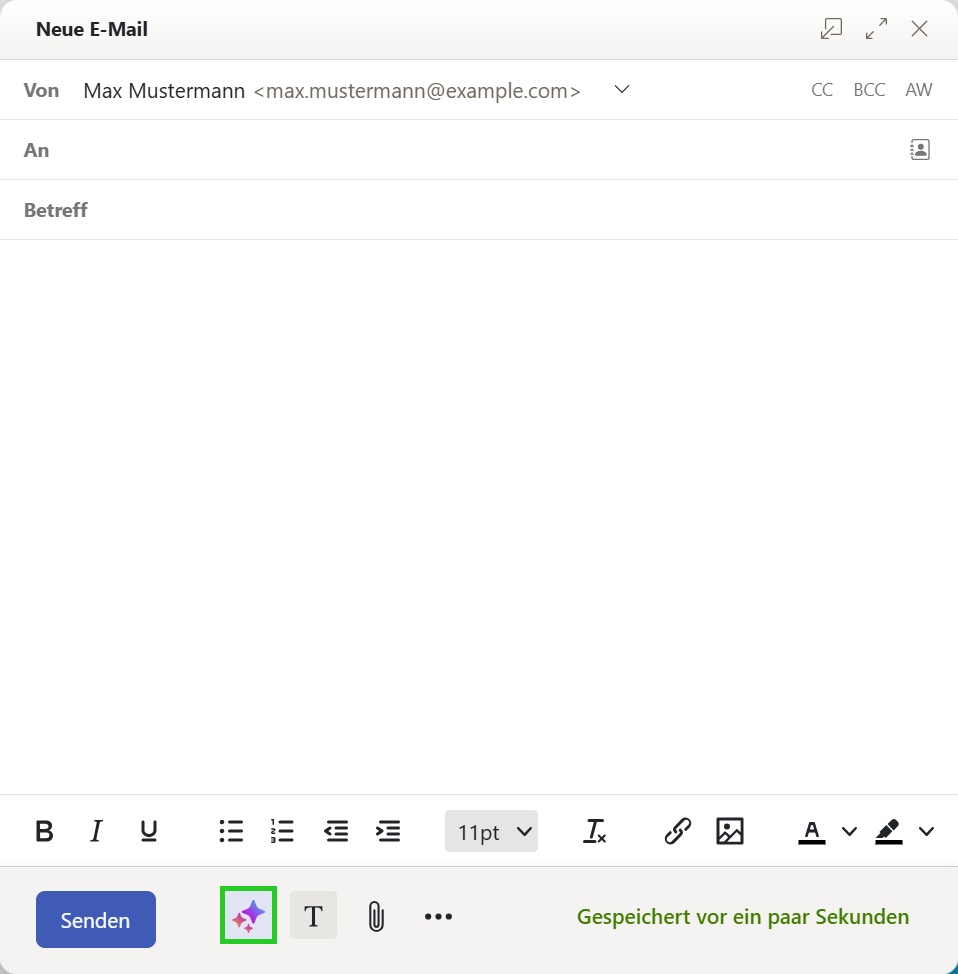Decrease paragraph indent
Viewport: 958px width, 974px height.
coord(336,831)
